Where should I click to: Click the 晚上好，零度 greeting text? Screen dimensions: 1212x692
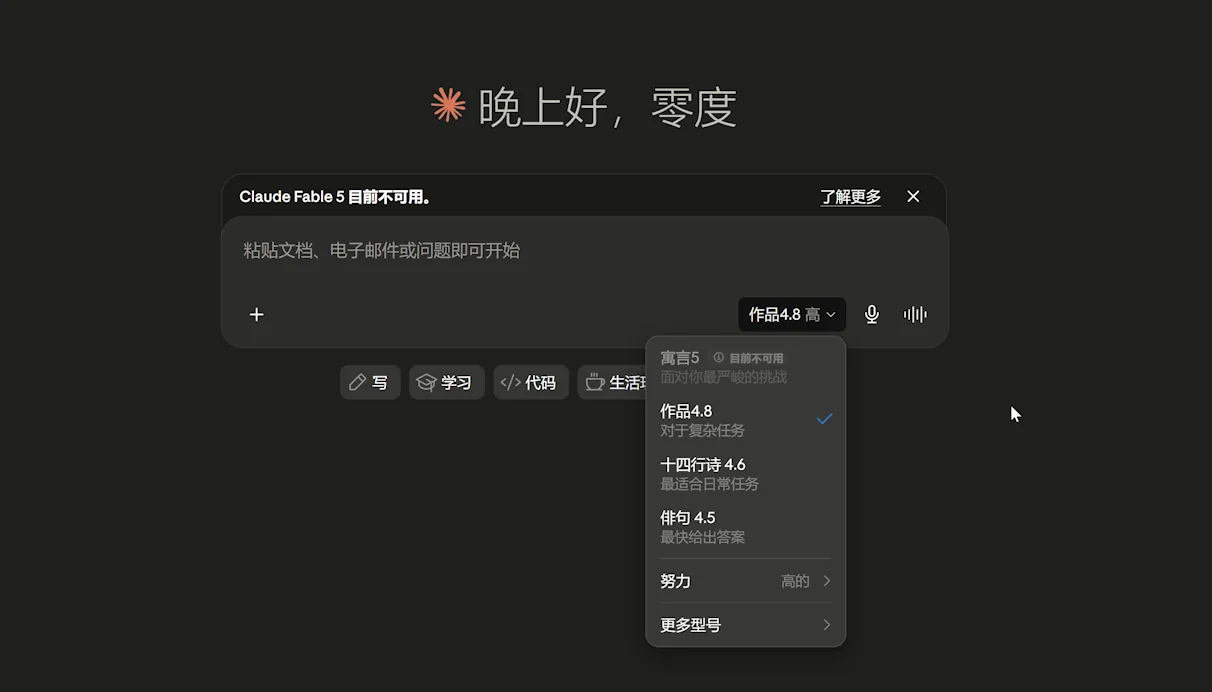607,107
